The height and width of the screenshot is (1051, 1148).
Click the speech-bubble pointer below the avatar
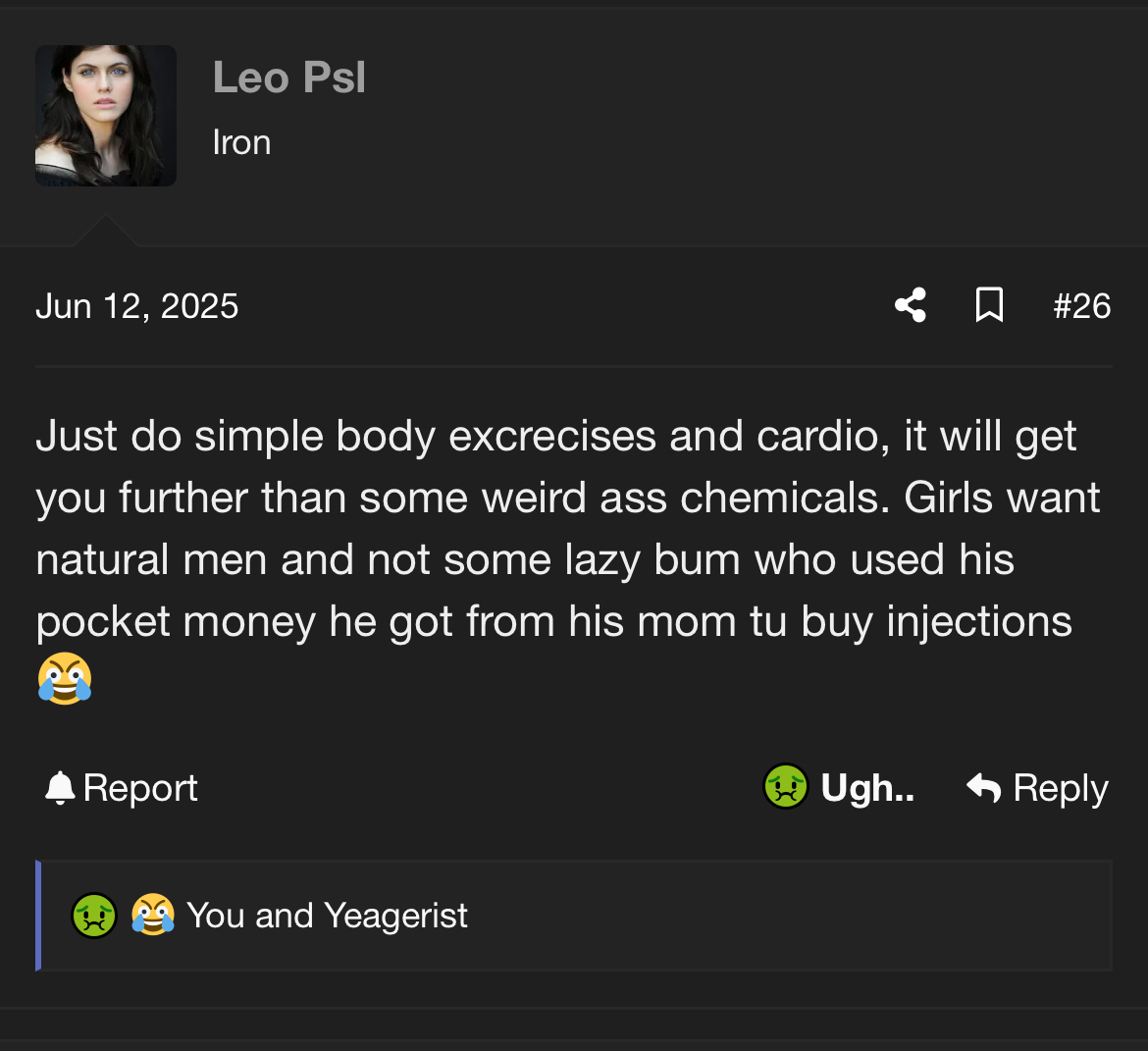click(105, 230)
